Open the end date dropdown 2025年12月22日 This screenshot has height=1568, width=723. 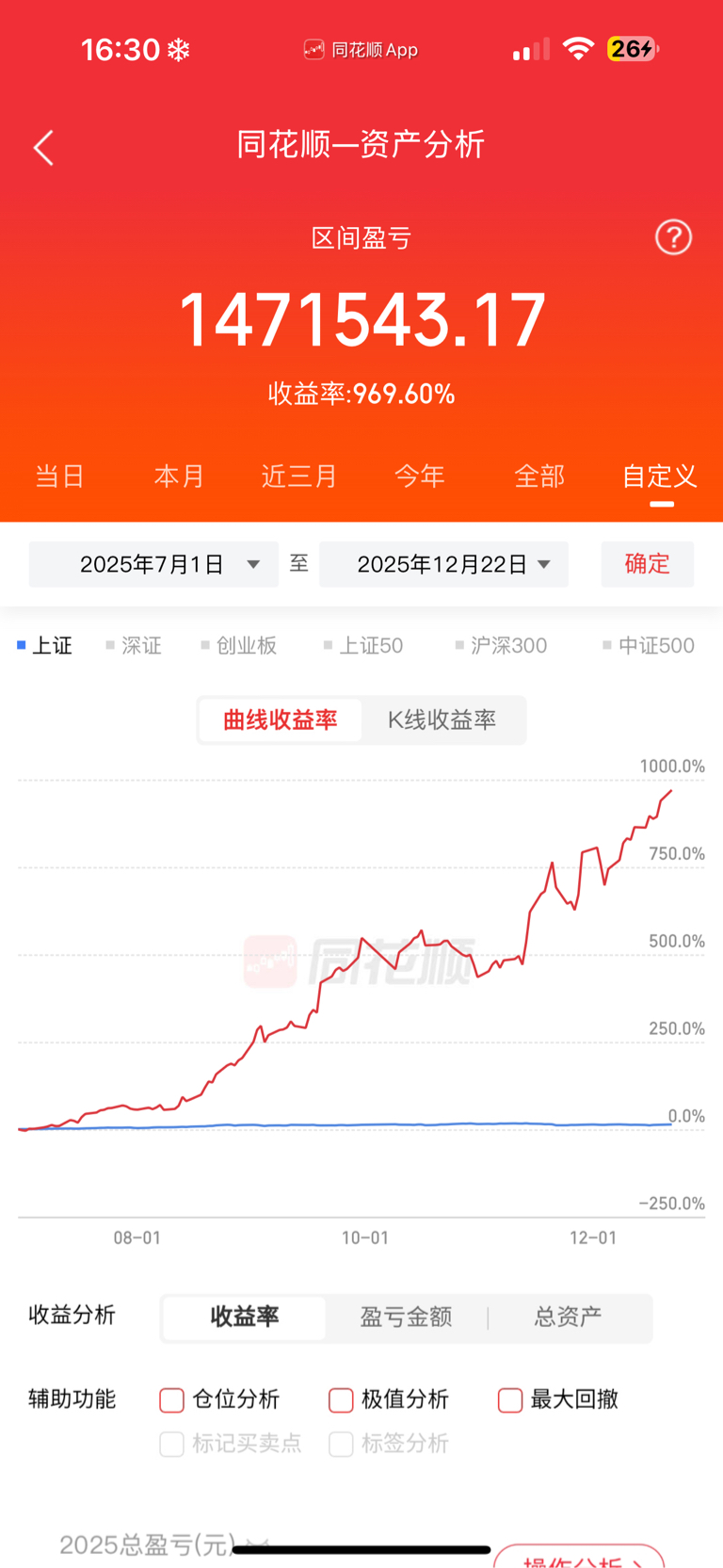[443, 564]
